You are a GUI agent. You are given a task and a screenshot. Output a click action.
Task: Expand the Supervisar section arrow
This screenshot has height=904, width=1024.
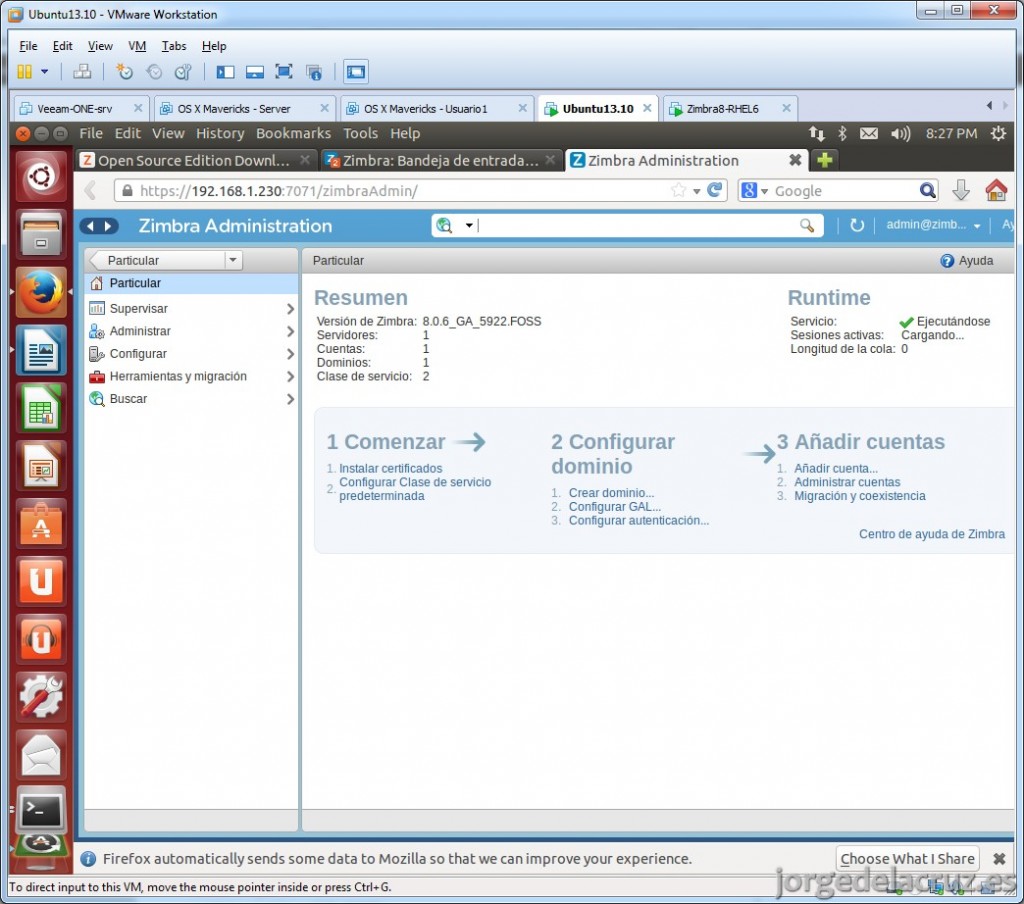point(291,308)
